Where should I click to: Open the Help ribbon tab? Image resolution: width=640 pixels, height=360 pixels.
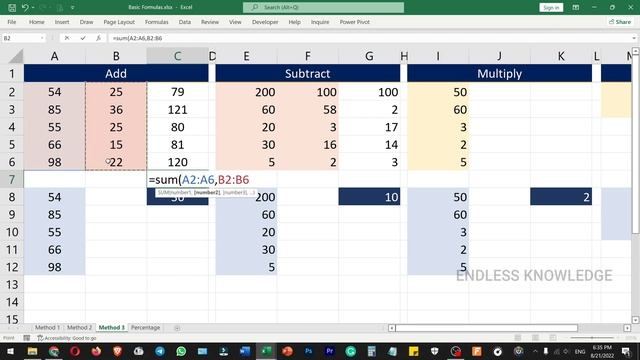pos(294,22)
